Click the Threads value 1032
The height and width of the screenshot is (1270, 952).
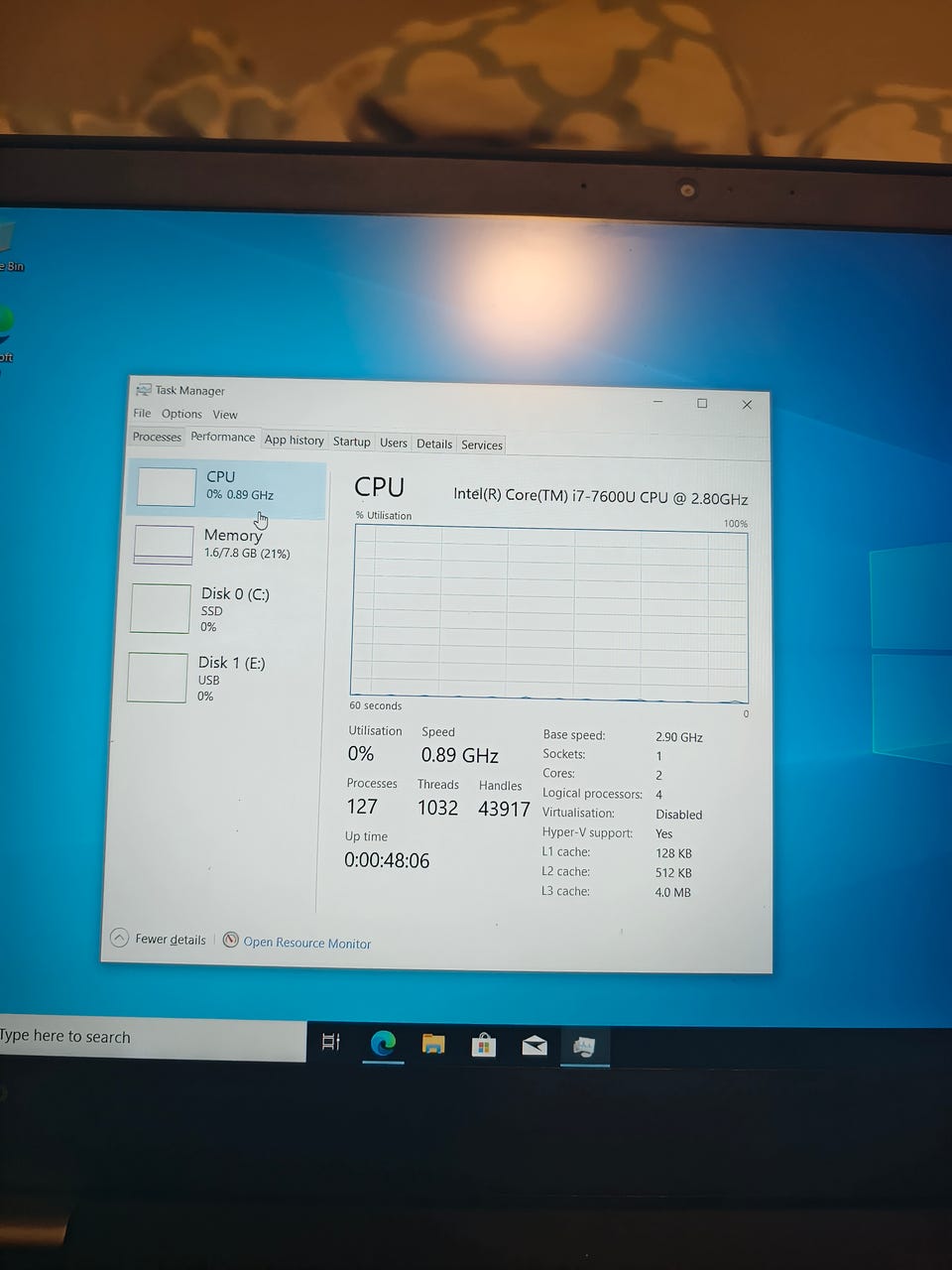[437, 808]
